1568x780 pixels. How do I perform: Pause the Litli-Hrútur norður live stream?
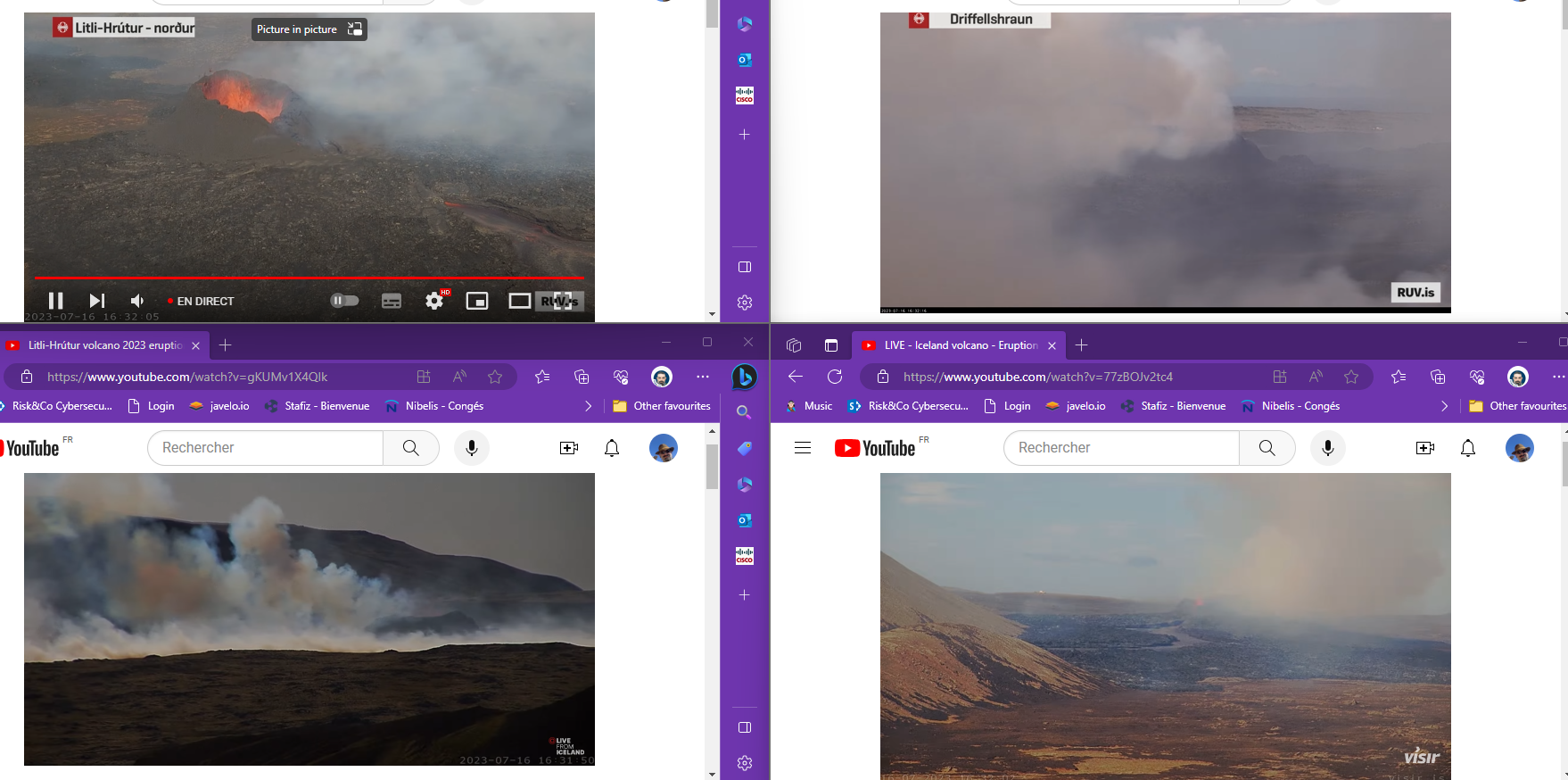pyautogui.click(x=55, y=301)
